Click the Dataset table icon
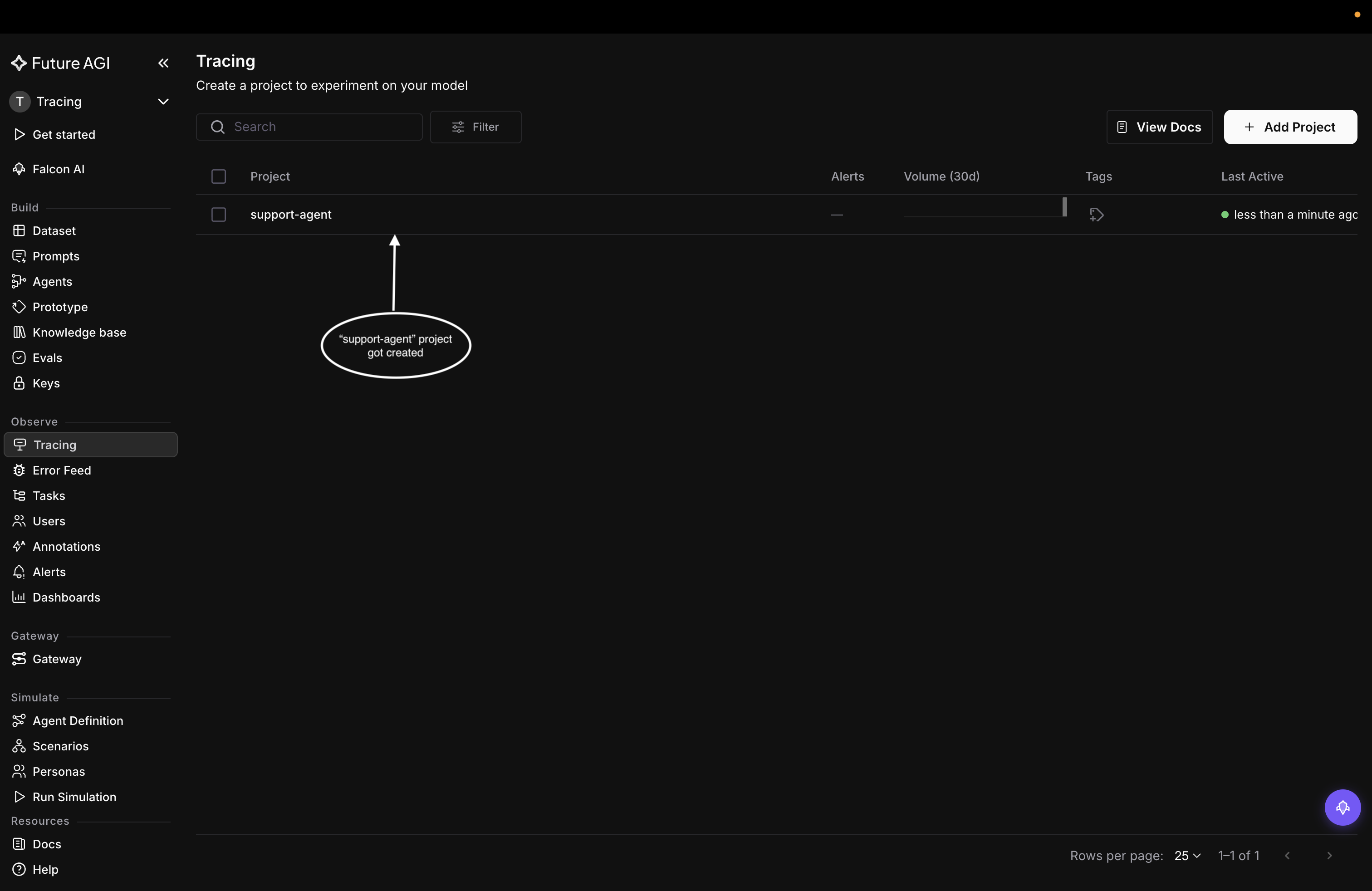The width and height of the screenshot is (1372, 891). 19,230
